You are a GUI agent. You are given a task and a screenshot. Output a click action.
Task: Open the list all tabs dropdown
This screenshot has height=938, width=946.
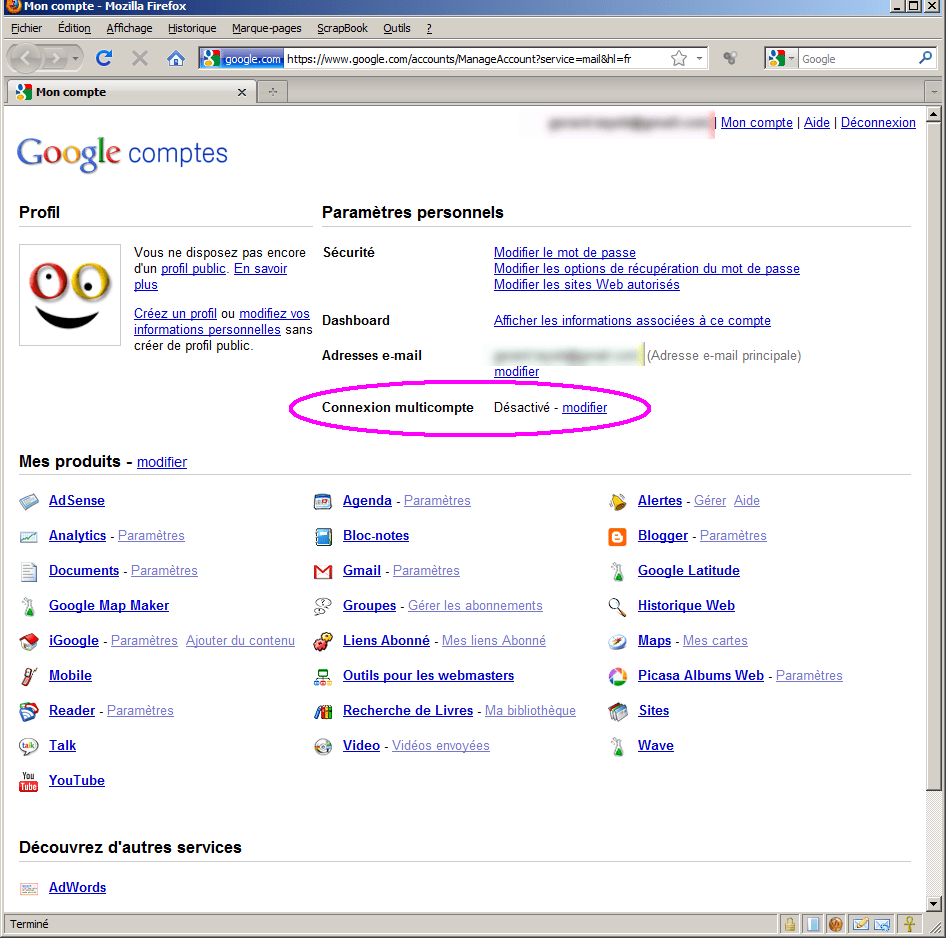(x=934, y=92)
